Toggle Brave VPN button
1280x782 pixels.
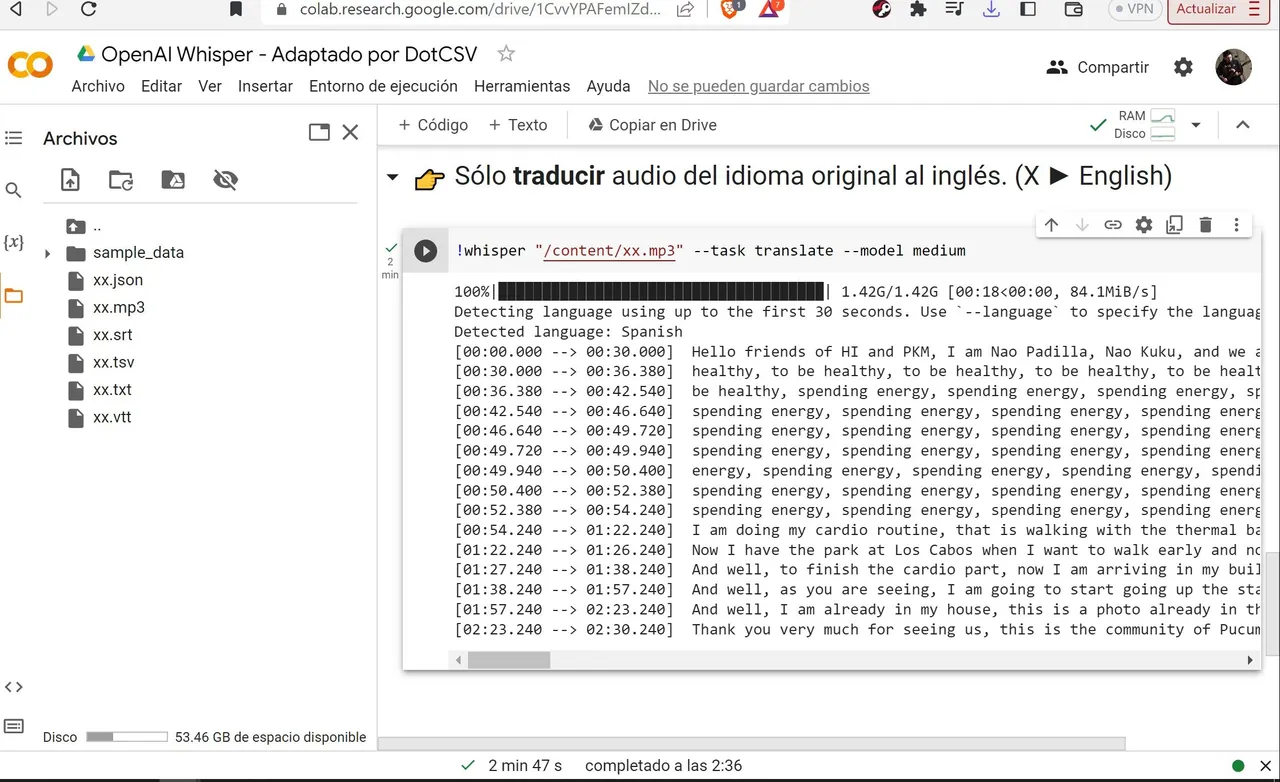(1133, 9)
